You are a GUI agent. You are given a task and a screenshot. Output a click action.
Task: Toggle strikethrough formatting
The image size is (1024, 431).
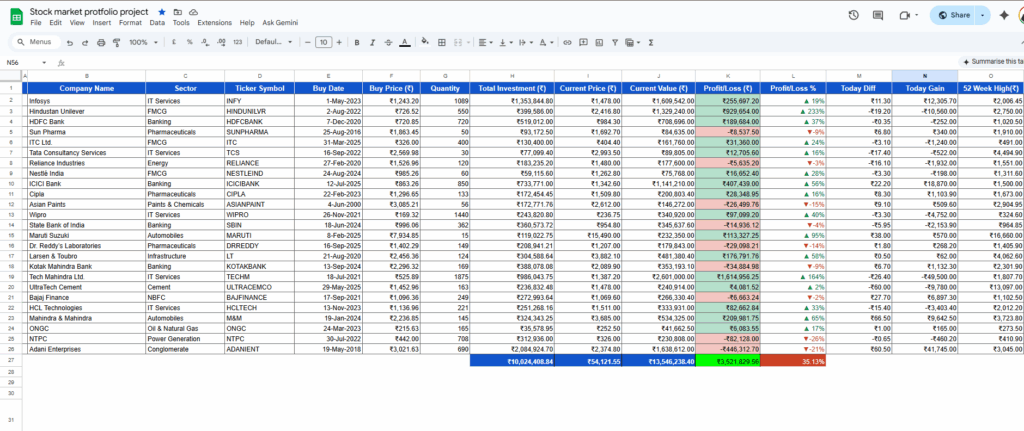point(387,42)
